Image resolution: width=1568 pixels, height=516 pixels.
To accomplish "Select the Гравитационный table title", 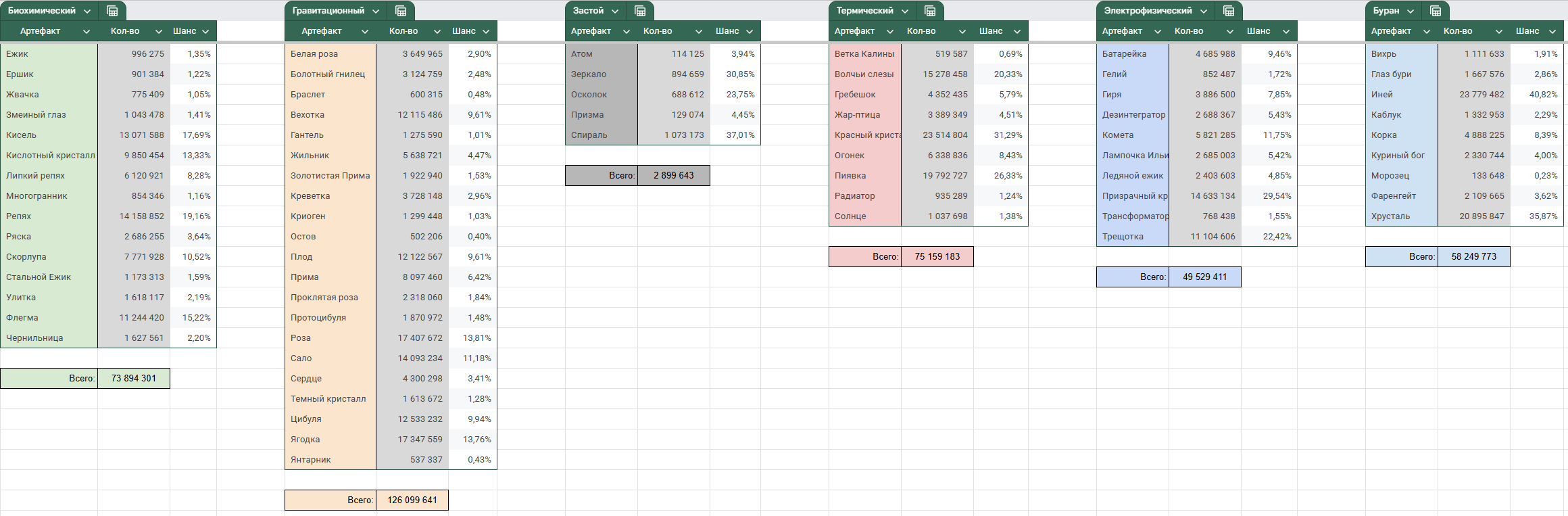I will [x=328, y=11].
